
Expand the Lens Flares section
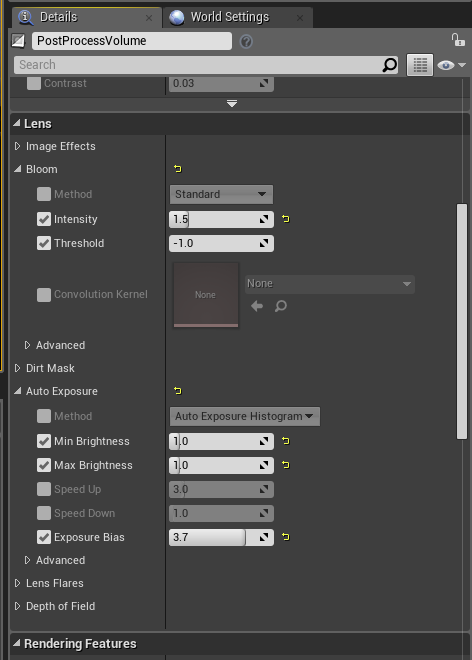17,583
